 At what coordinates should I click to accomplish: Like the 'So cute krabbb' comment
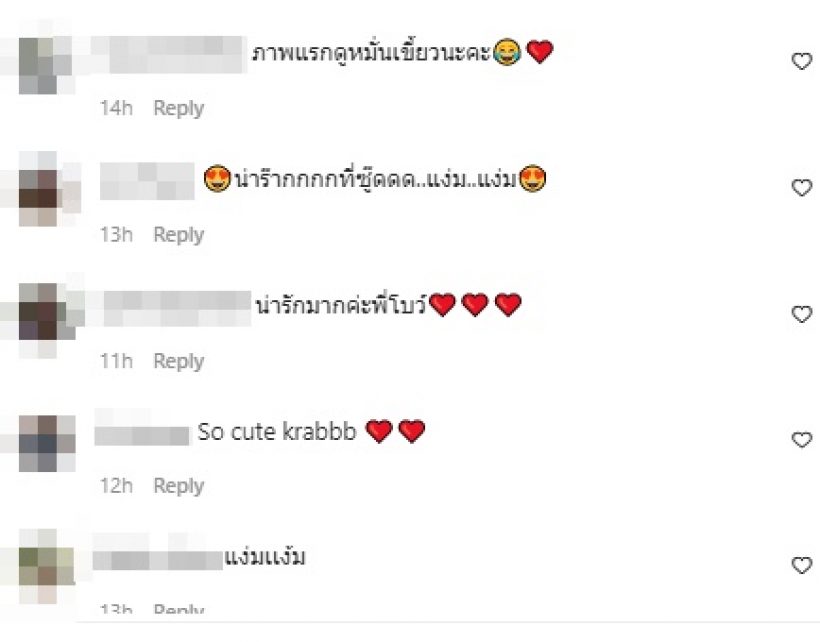point(801,440)
